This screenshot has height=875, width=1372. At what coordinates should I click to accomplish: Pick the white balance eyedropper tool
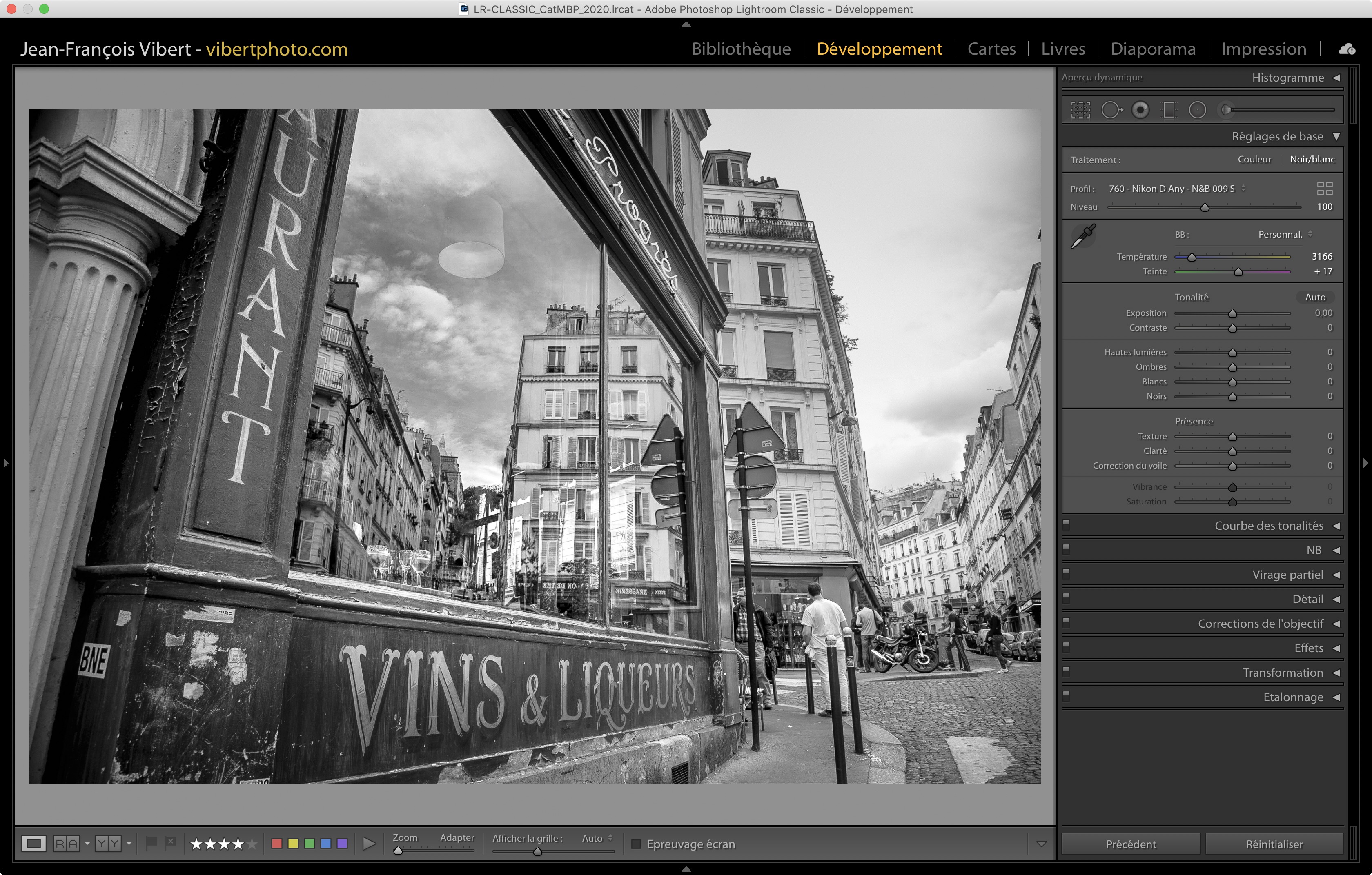coord(1083,235)
